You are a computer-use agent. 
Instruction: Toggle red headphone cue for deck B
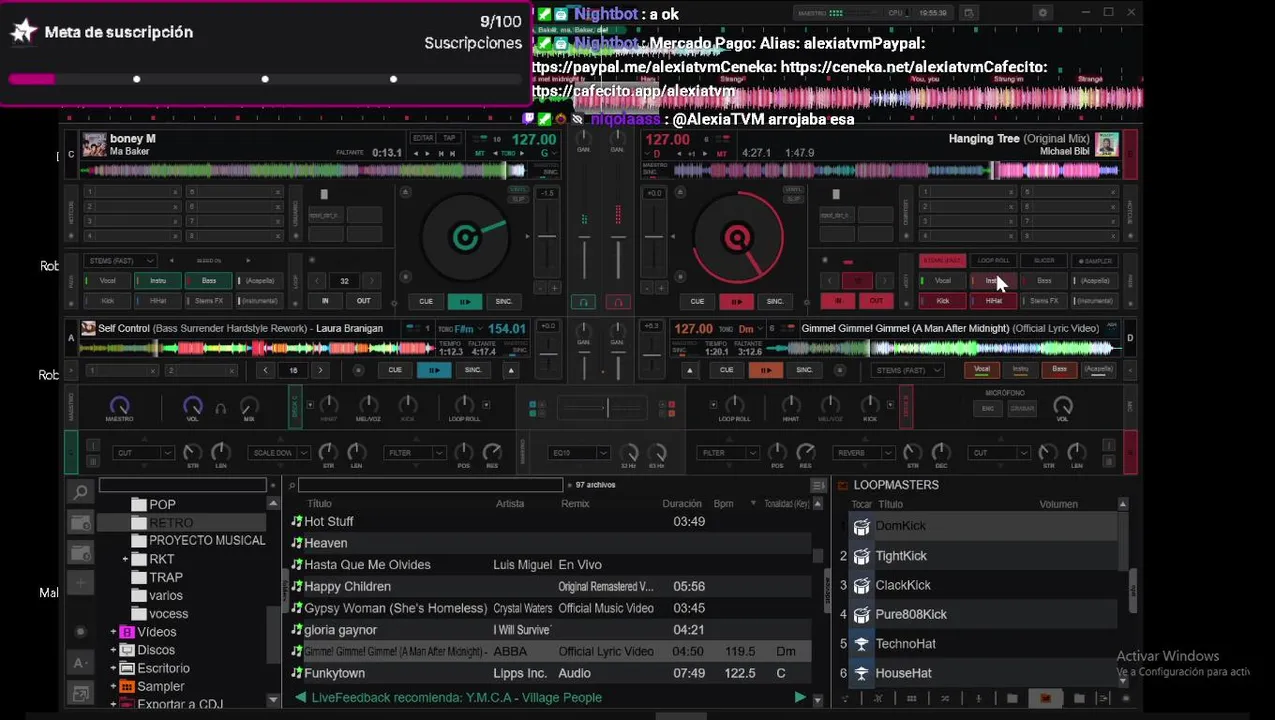pyautogui.click(x=618, y=301)
